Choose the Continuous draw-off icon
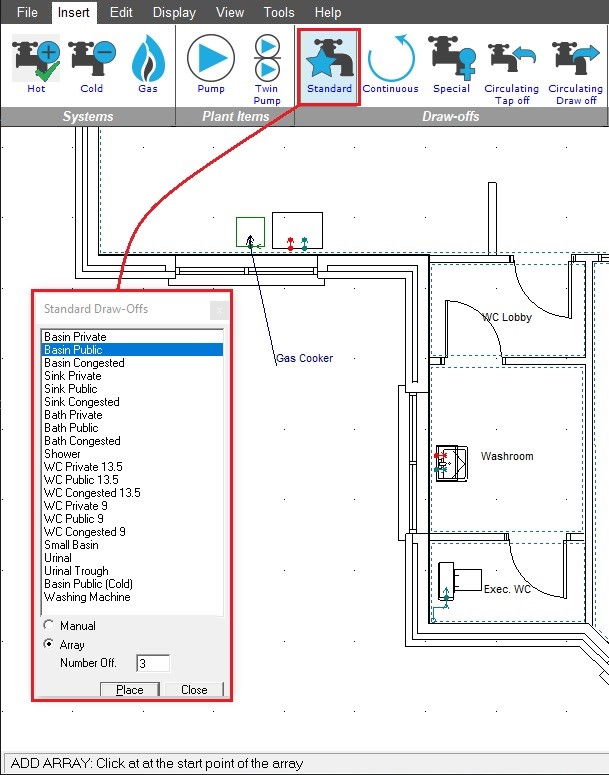609x775 pixels. 391,64
